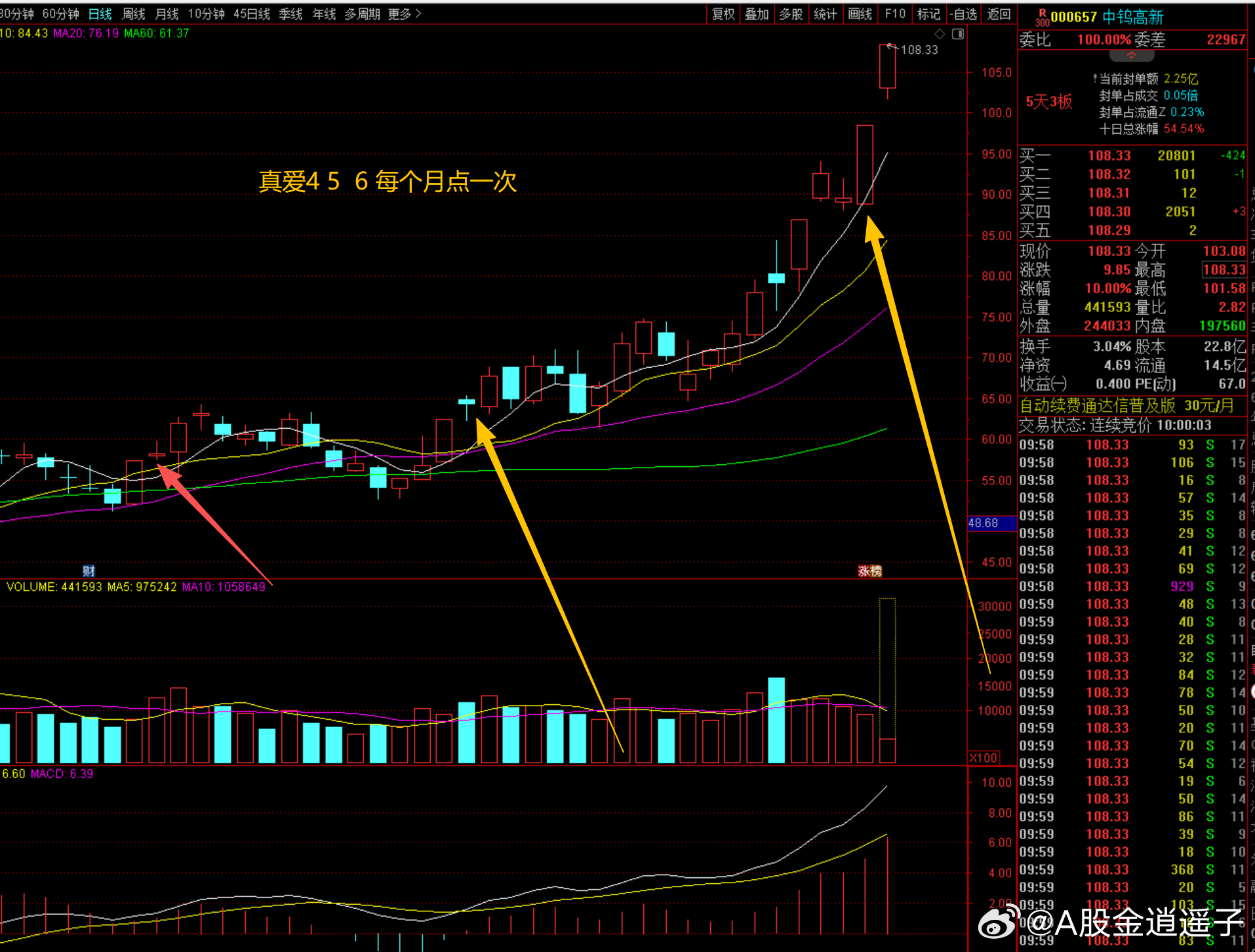Click the 买三 108.31 bid row
Viewport: 1255px width, 952px height.
click(1132, 193)
